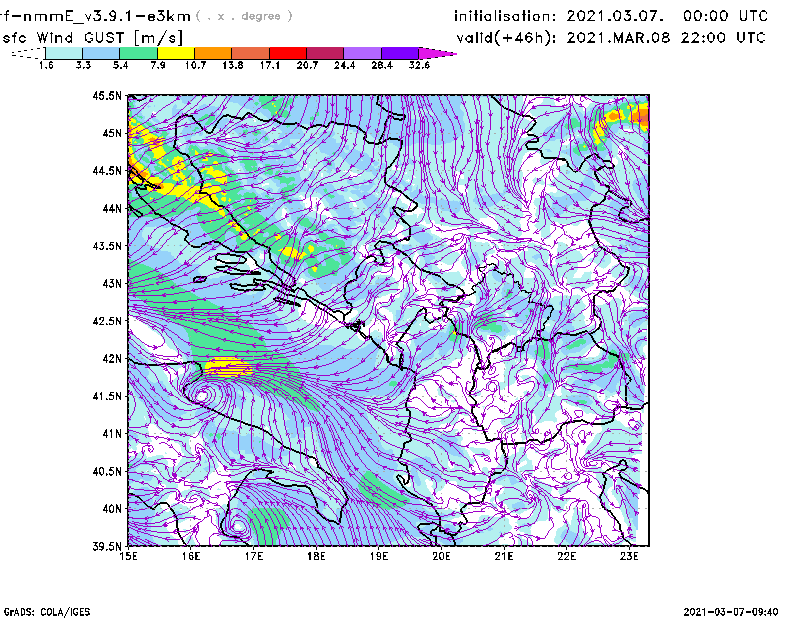Click the '24.4' colorbar value label
The image size is (800, 618).
[x=344, y=65]
